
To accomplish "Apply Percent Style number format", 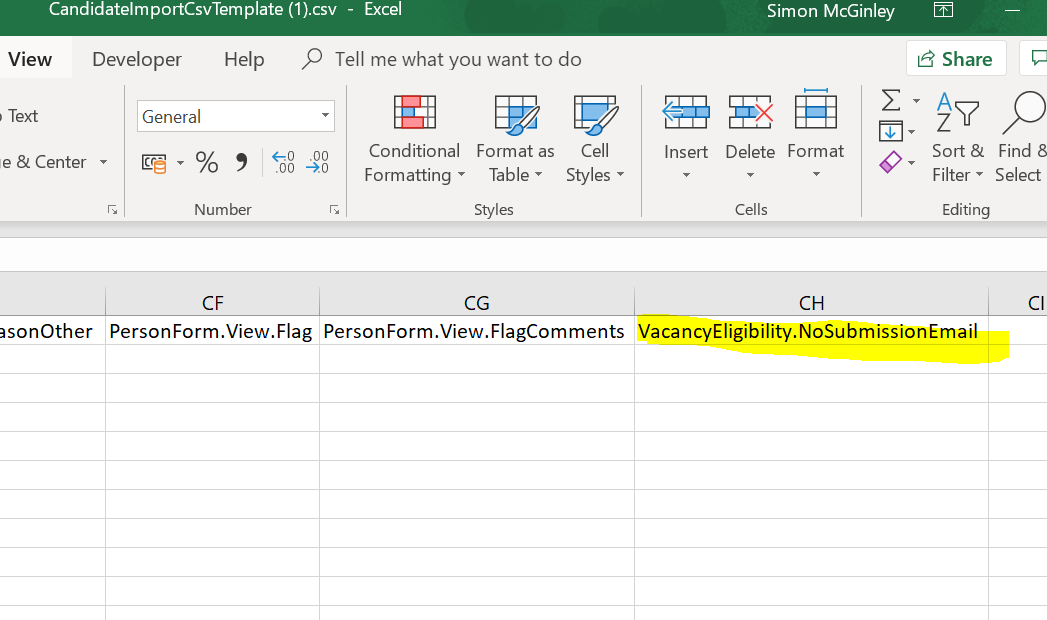I will 207,163.
